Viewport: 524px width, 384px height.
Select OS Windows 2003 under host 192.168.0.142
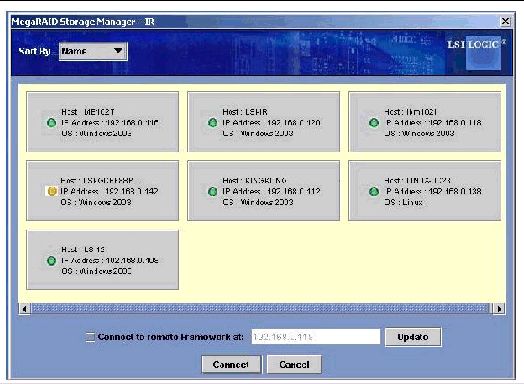(x=96, y=202)
